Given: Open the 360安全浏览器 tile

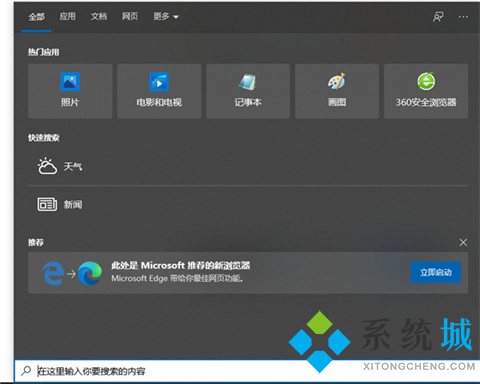Looking at the screenshot, I should click(x=426, y=91).
